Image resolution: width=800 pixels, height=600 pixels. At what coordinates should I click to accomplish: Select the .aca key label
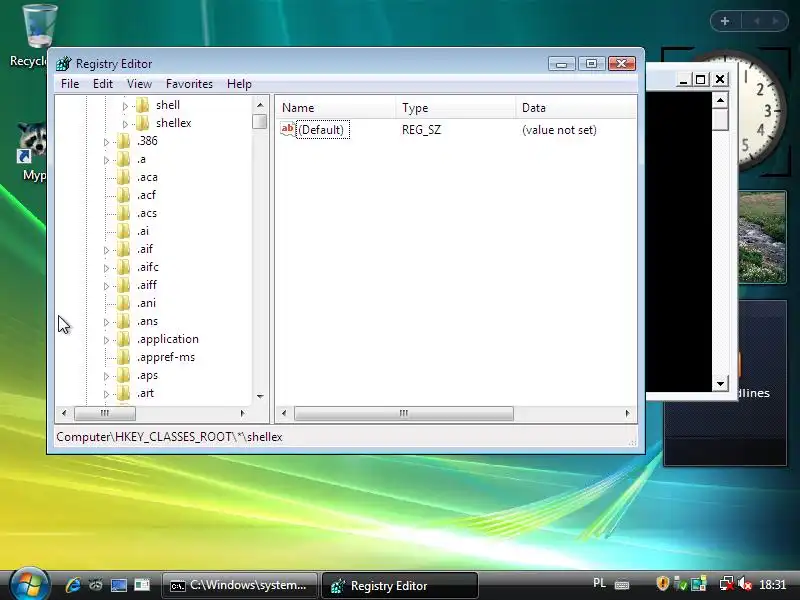coord(147,177)
